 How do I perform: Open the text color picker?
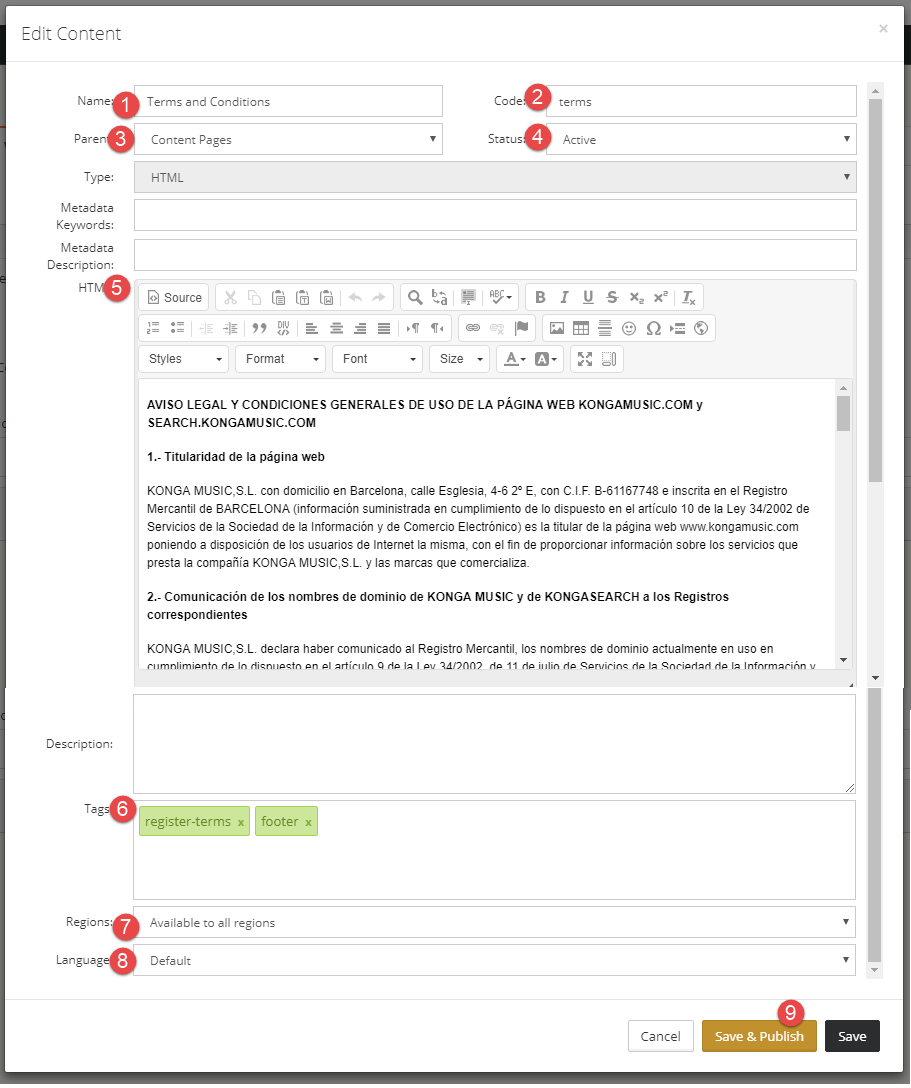tap(515, 359)
